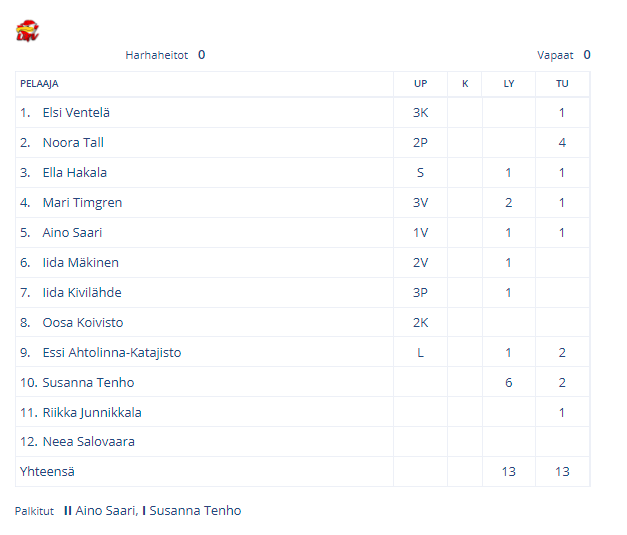
Task: Click the UP column header
Action: pyautogui.click(x=420, y=84)
